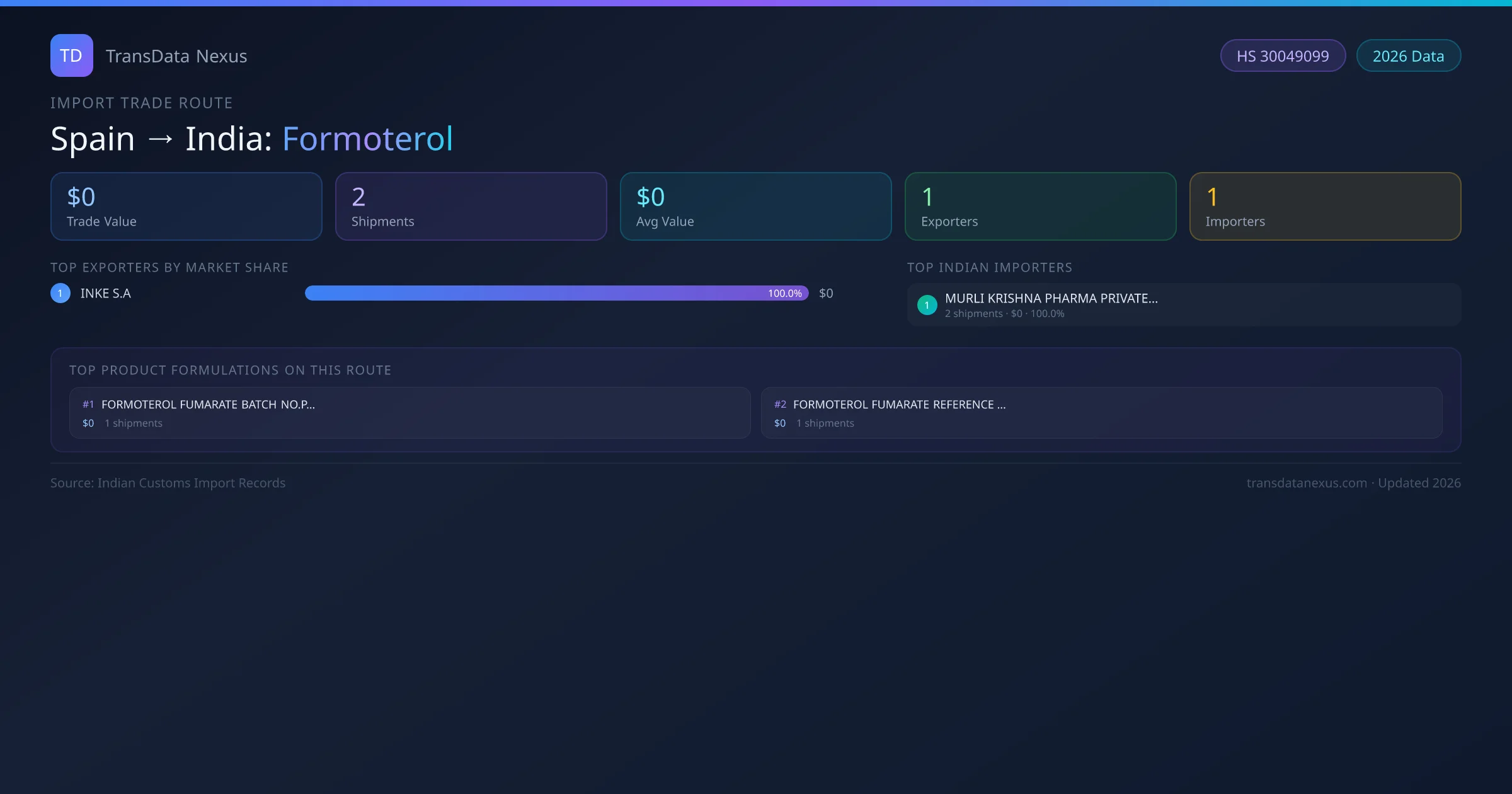Click the TD logo icon

pyautogui.click(x=71, y=55)
